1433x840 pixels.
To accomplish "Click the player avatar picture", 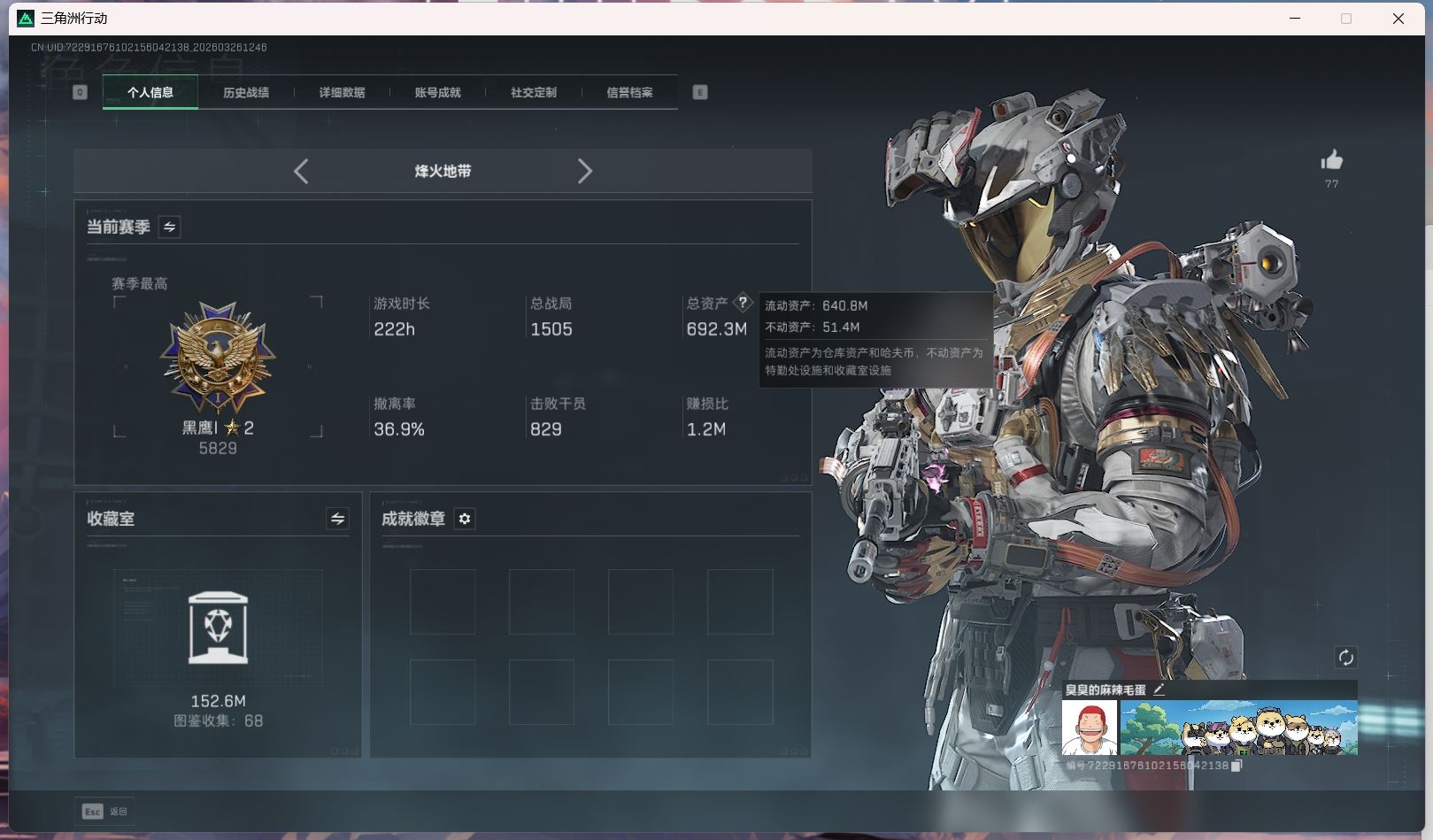I will click(x=1090, y=728).
